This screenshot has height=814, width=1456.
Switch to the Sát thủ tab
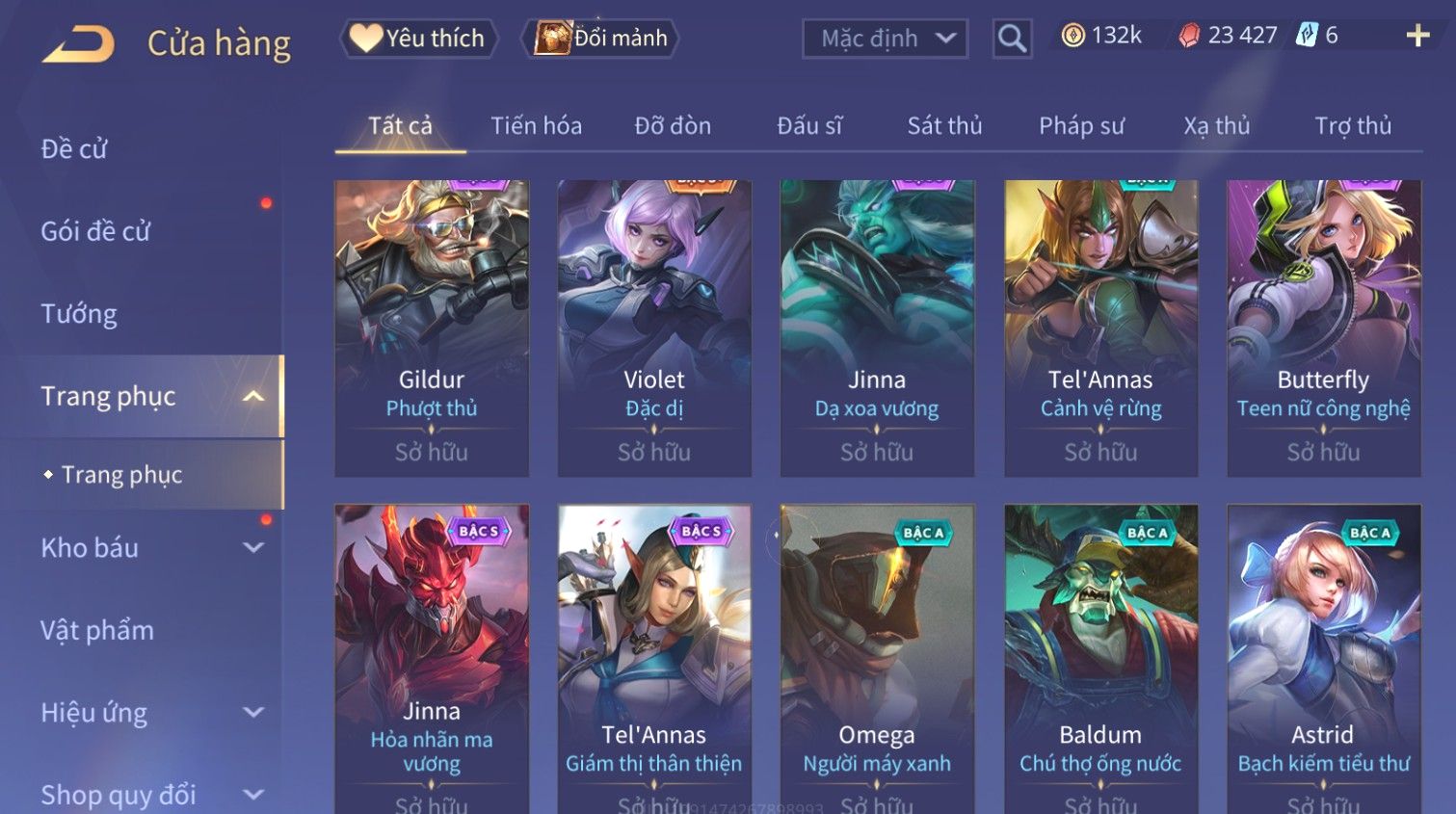tap(944, 126)
